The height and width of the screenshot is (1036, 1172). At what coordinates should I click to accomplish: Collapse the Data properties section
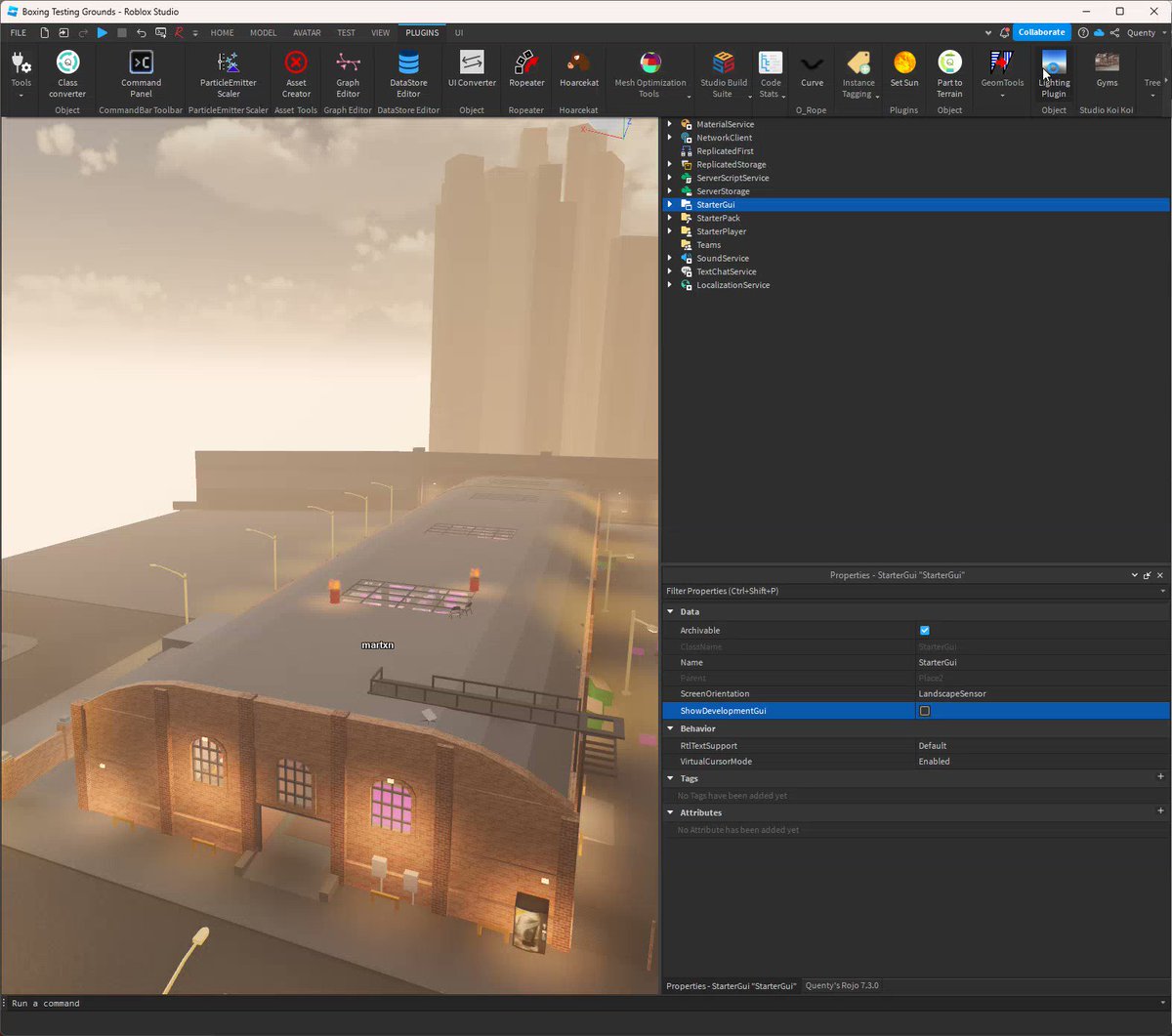(x=670, y=612)
